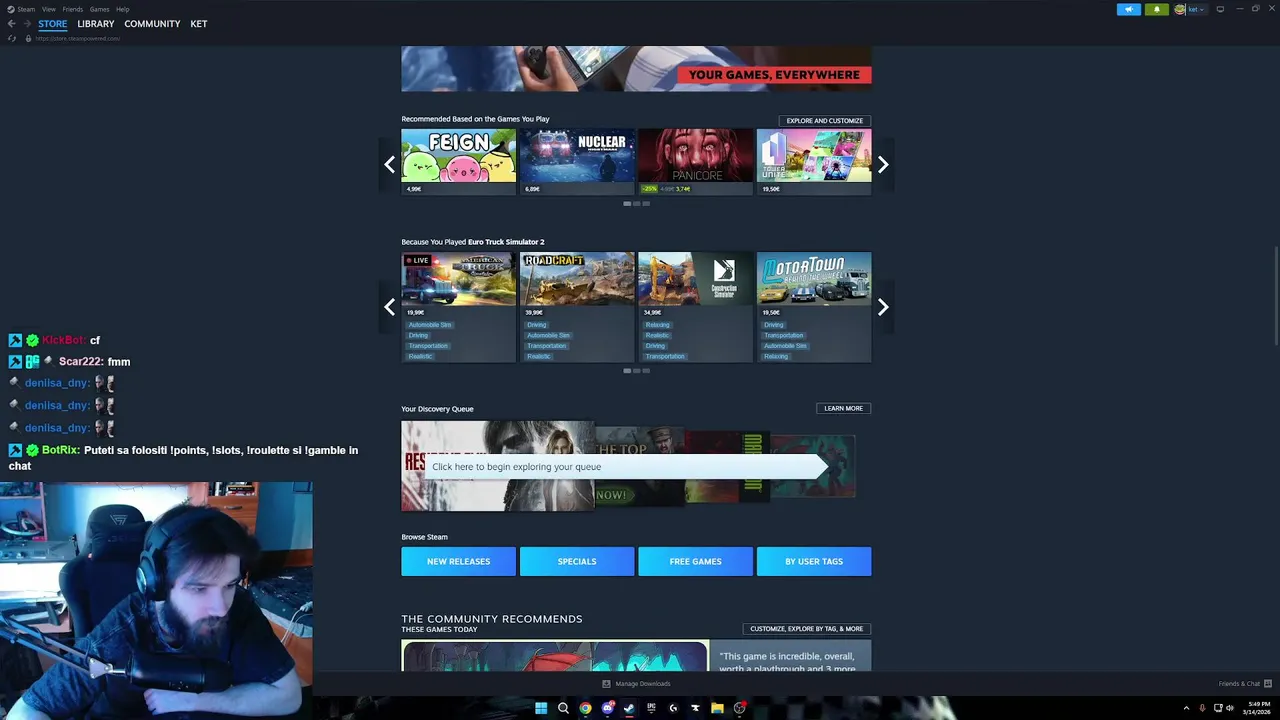Click the padlock icon beside the URL
The height and width of the screenshot is (720, 1280).
coord(28,38)
